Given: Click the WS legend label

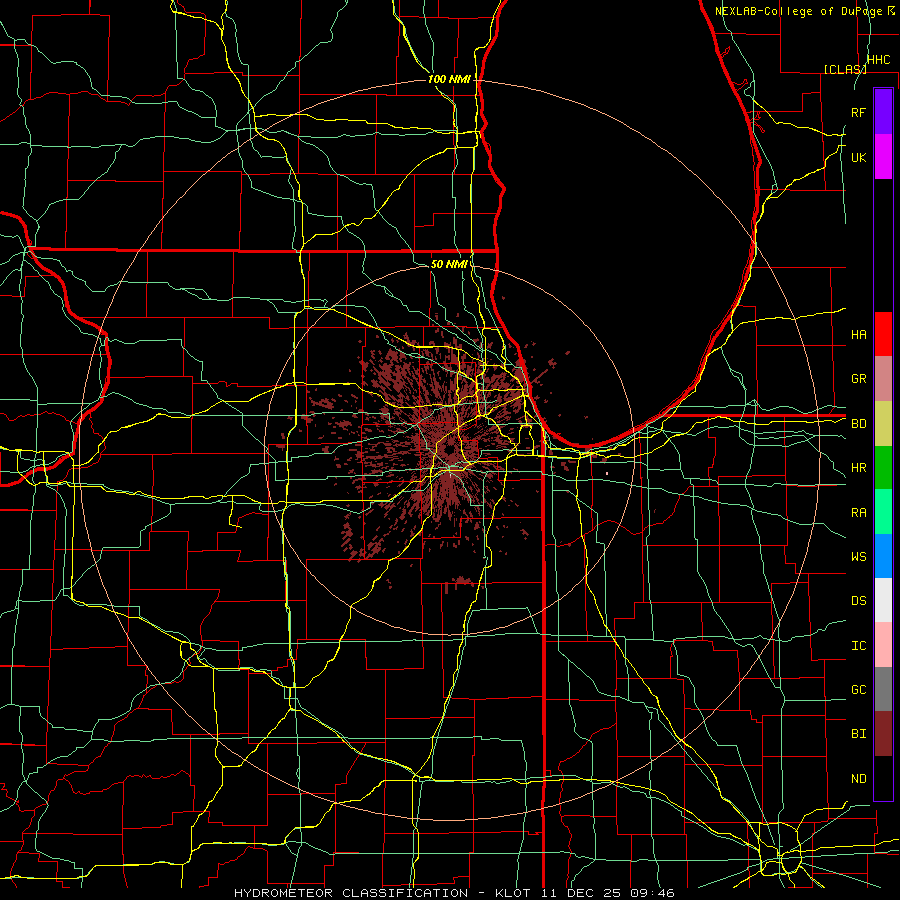Looking at the screenshot, I should coord(858,557).
